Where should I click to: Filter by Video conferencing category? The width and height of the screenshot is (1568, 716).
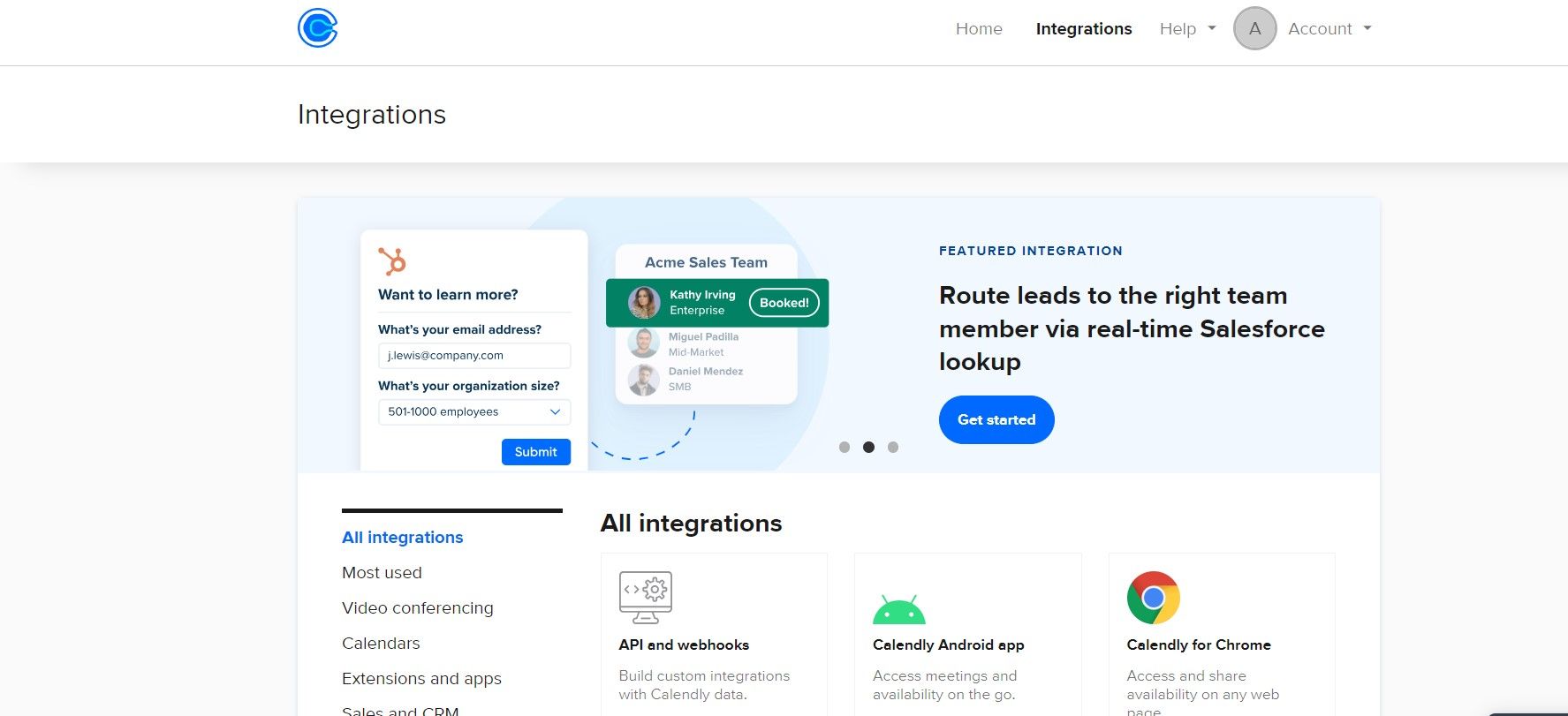[417, 608]
